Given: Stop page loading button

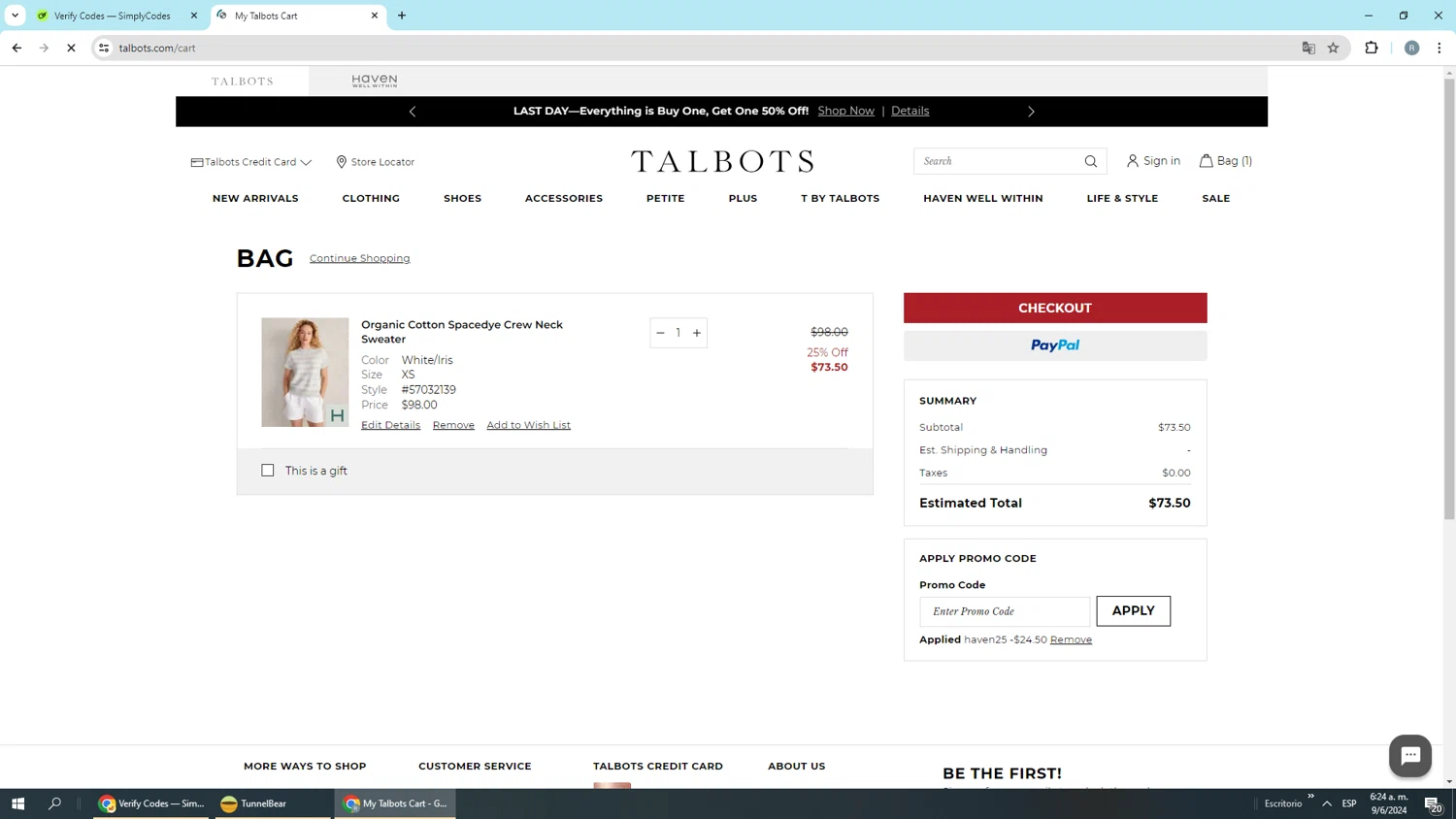Looking at the screenshot, I should (x=71, y=48).
